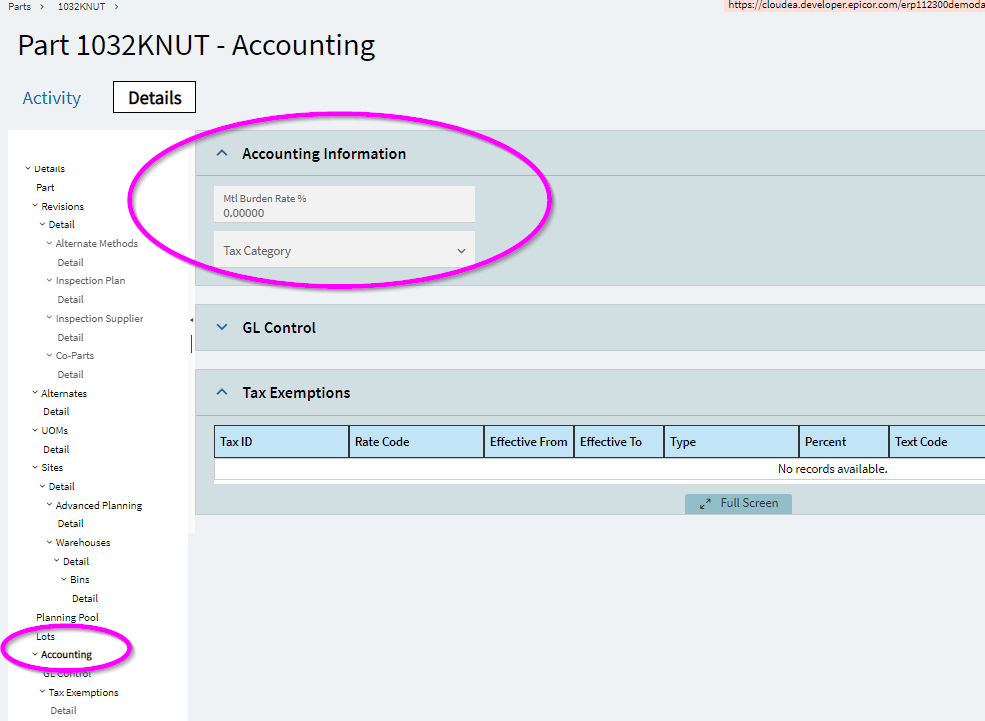The height and width of the screenshot is (721, 985).
Task: Click the Mtl Burden Rate % field
Action: click(344, 205)
